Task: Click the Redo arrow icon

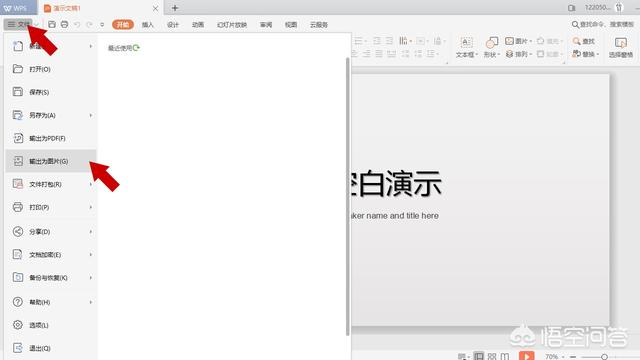Action: click(x=89, y=24)
